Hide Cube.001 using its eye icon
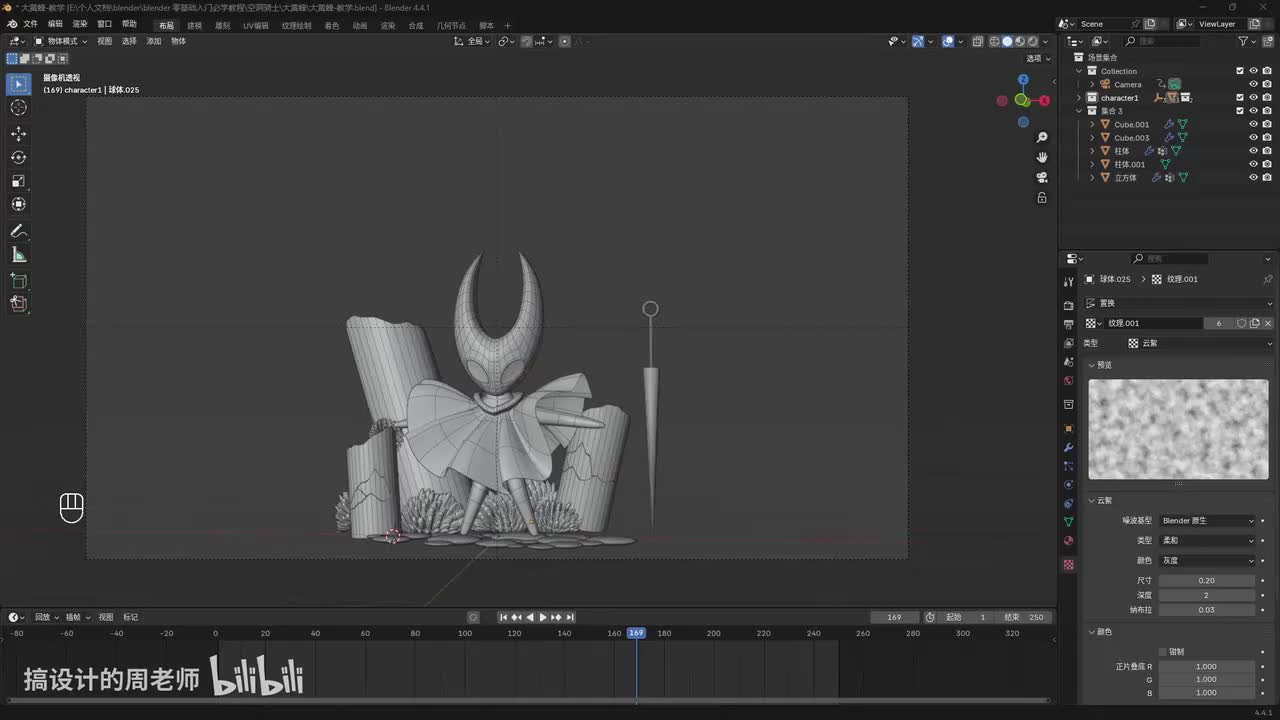Screen dimensions: 1280x720 pos(1253,124)
